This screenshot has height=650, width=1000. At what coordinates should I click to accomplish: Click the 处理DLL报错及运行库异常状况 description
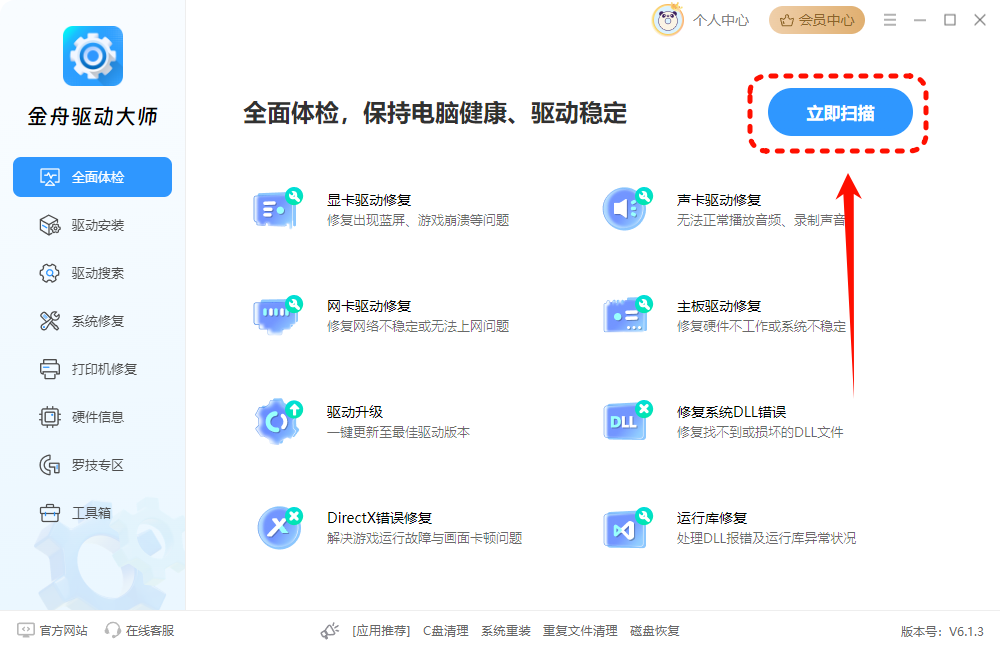click(767, 538)
